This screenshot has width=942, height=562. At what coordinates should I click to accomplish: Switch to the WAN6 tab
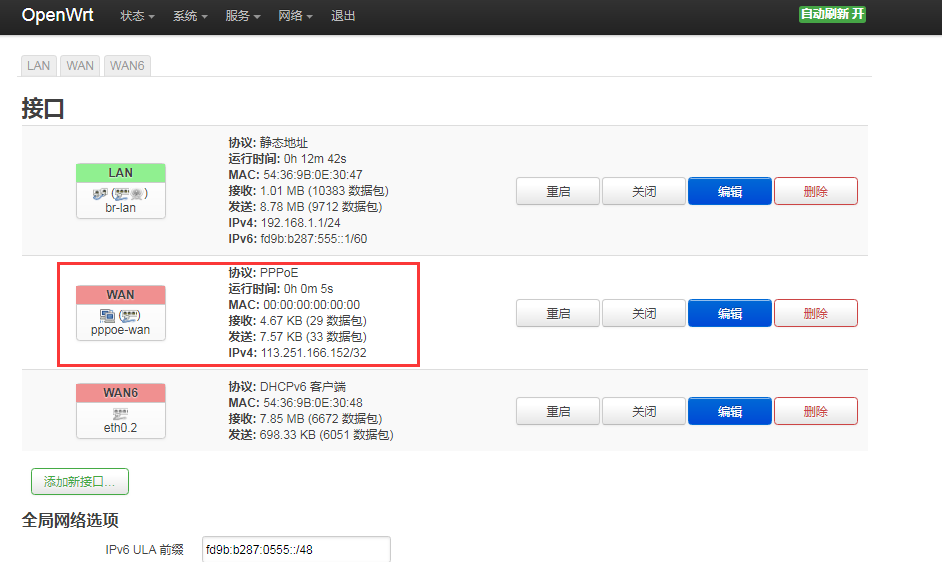pyautogui.click(x=127, y=66)
